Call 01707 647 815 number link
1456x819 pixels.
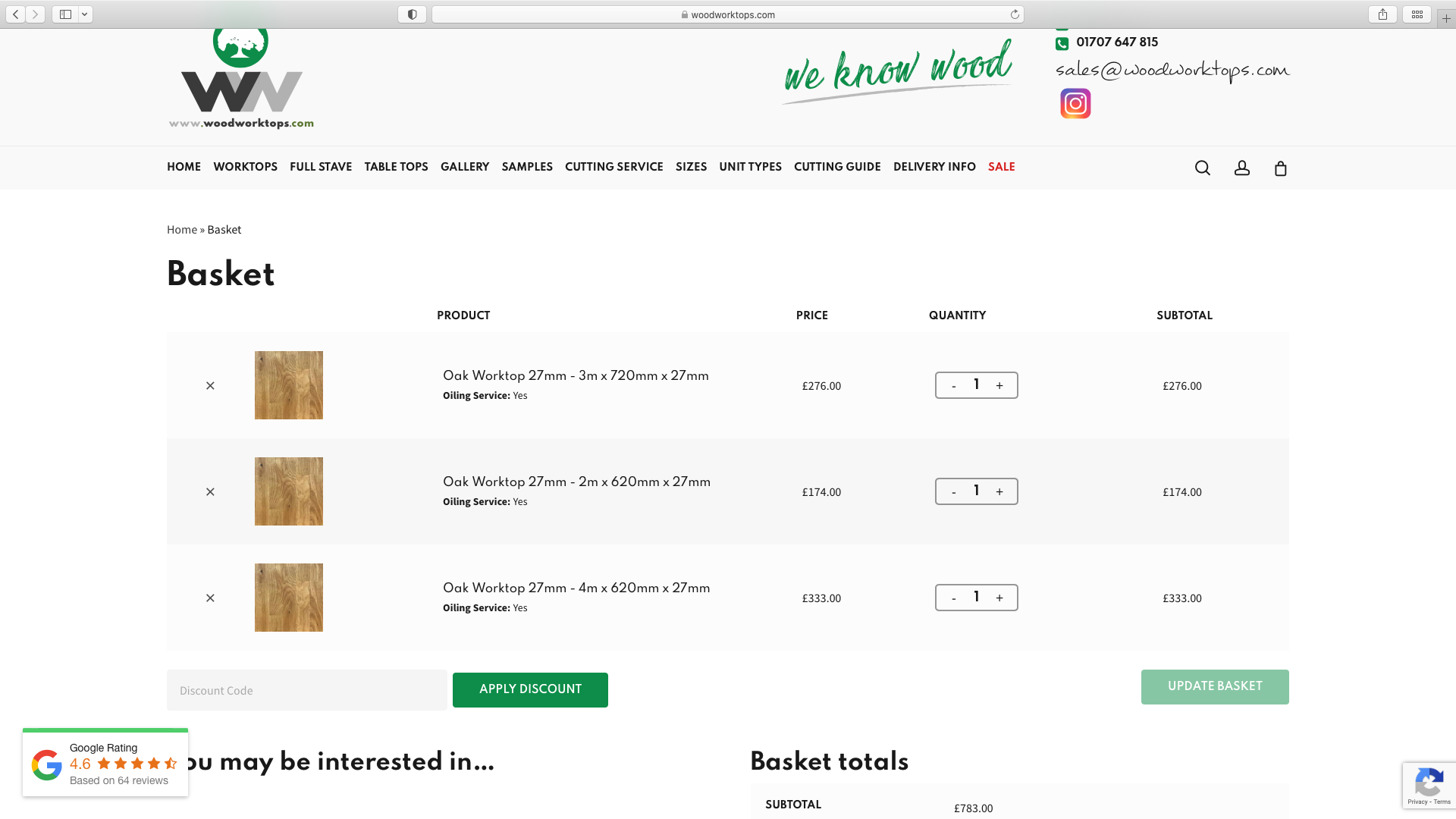(x=1117, y=42)
